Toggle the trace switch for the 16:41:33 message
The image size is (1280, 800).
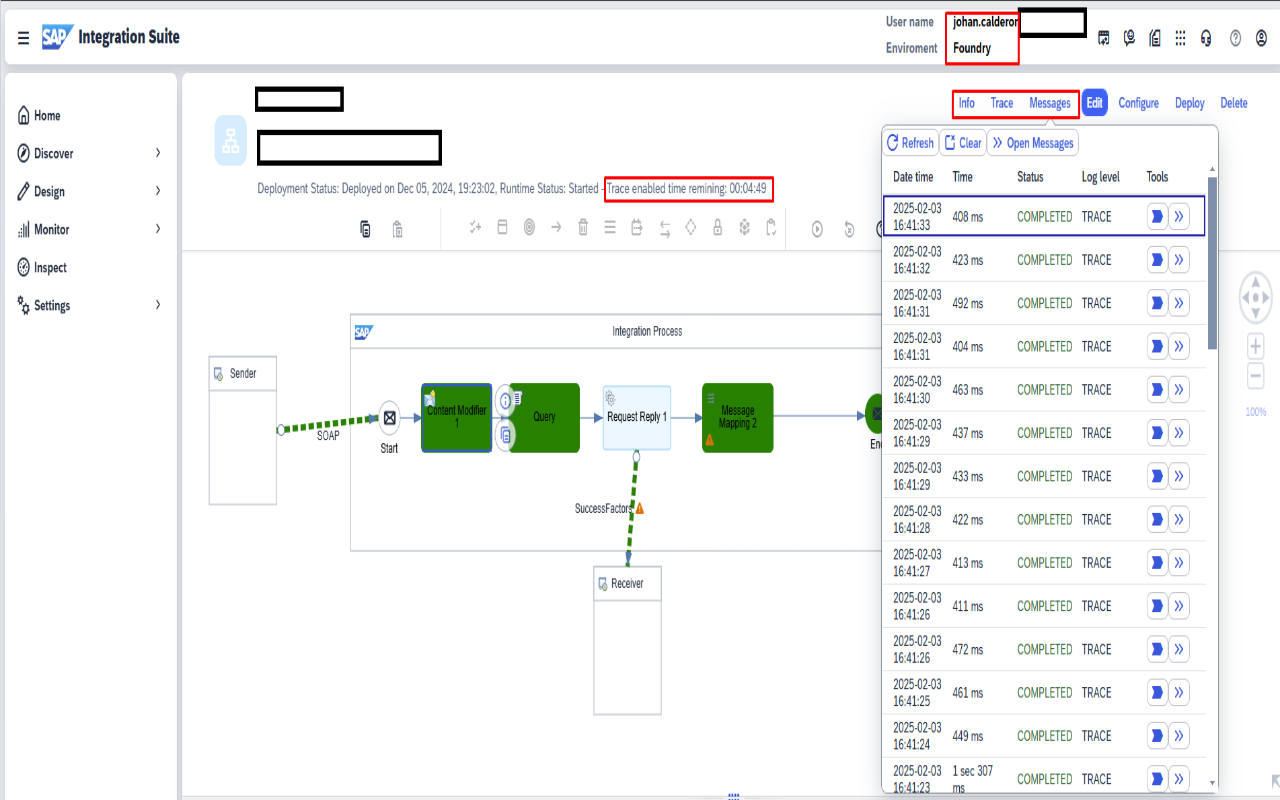tap(1157, 215)
